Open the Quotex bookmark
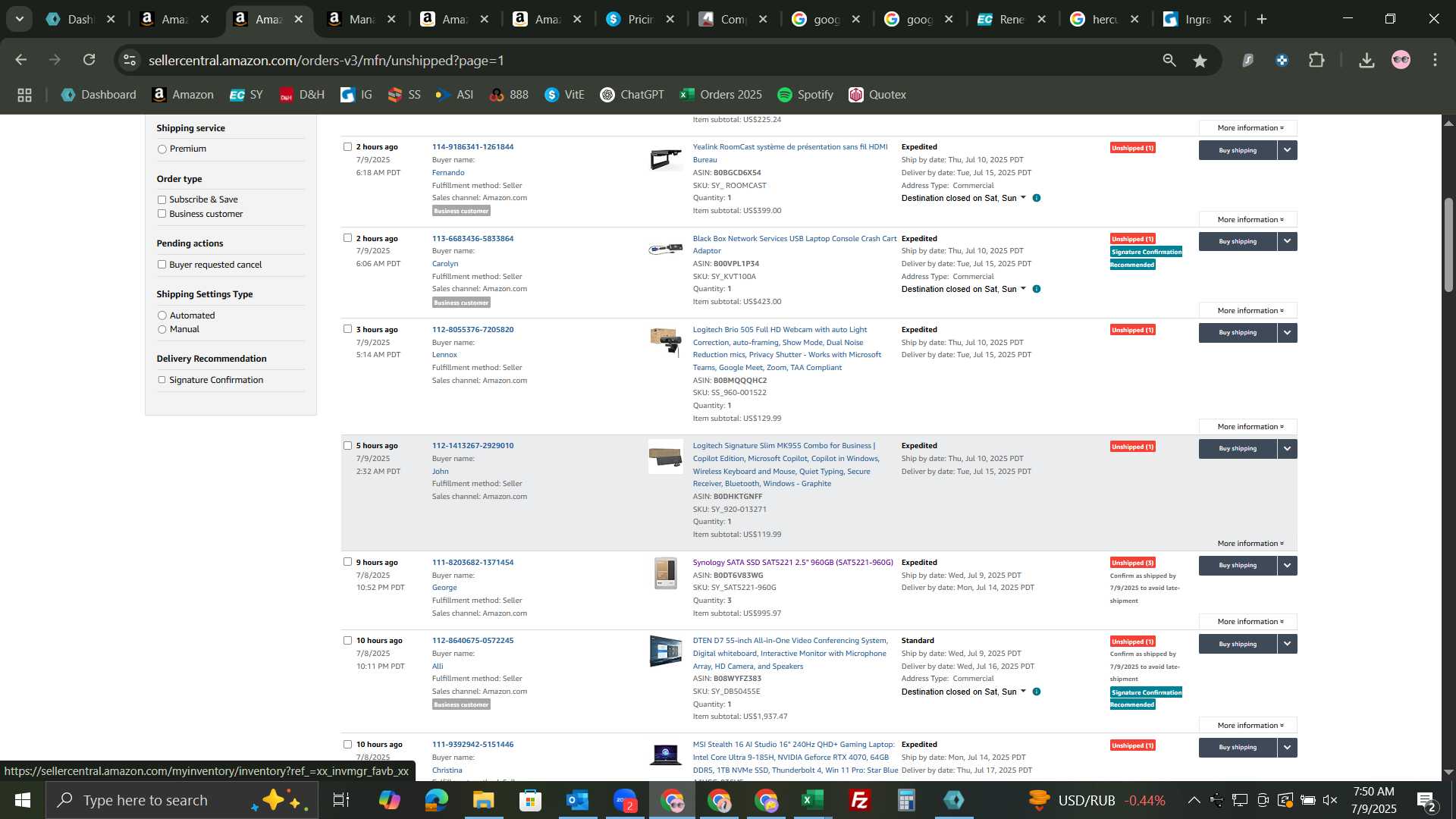The width and height of the screenshot is (1456, 819). (x=877, y=95)
